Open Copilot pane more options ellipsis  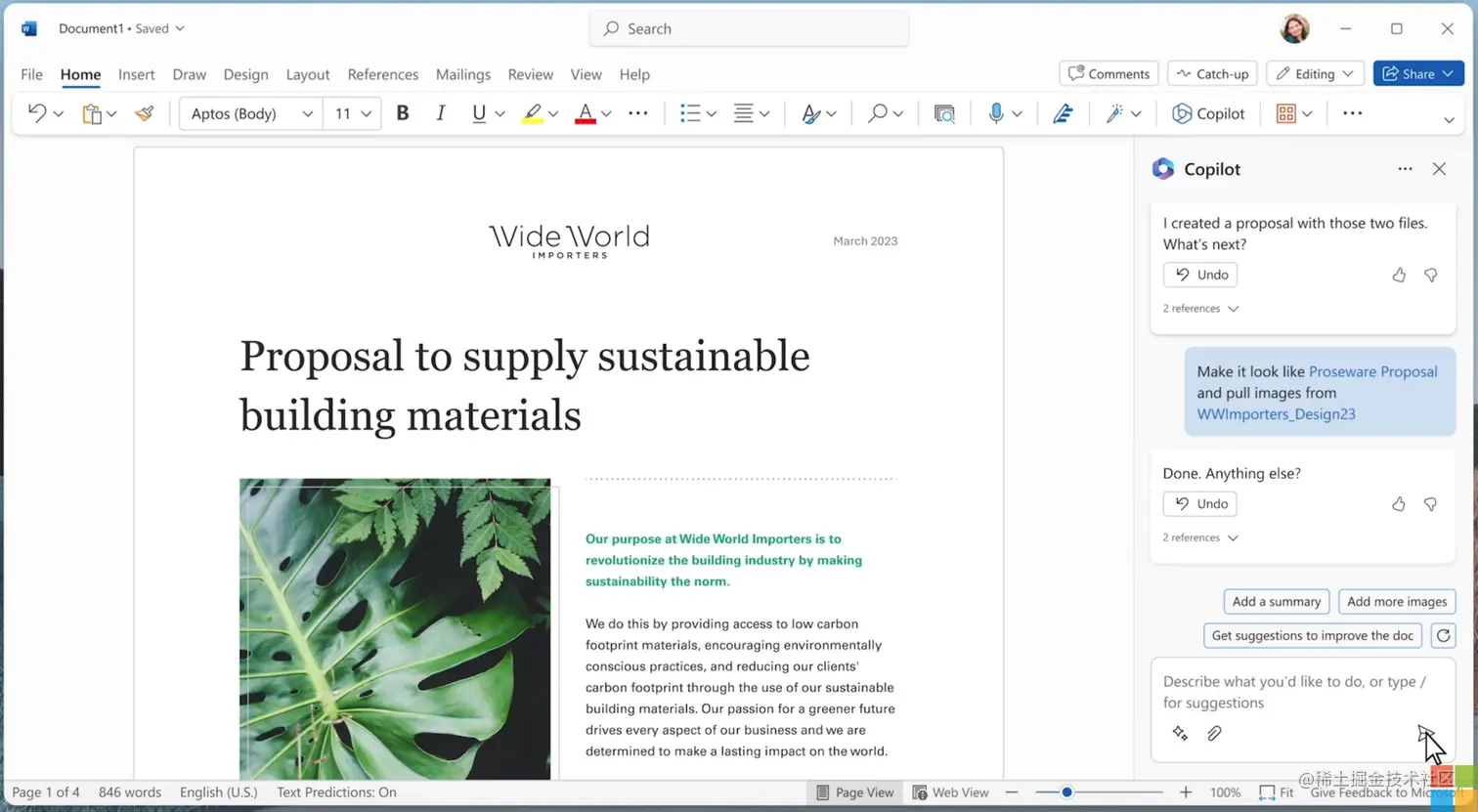pyautogui.click(x=1405, y=169)
